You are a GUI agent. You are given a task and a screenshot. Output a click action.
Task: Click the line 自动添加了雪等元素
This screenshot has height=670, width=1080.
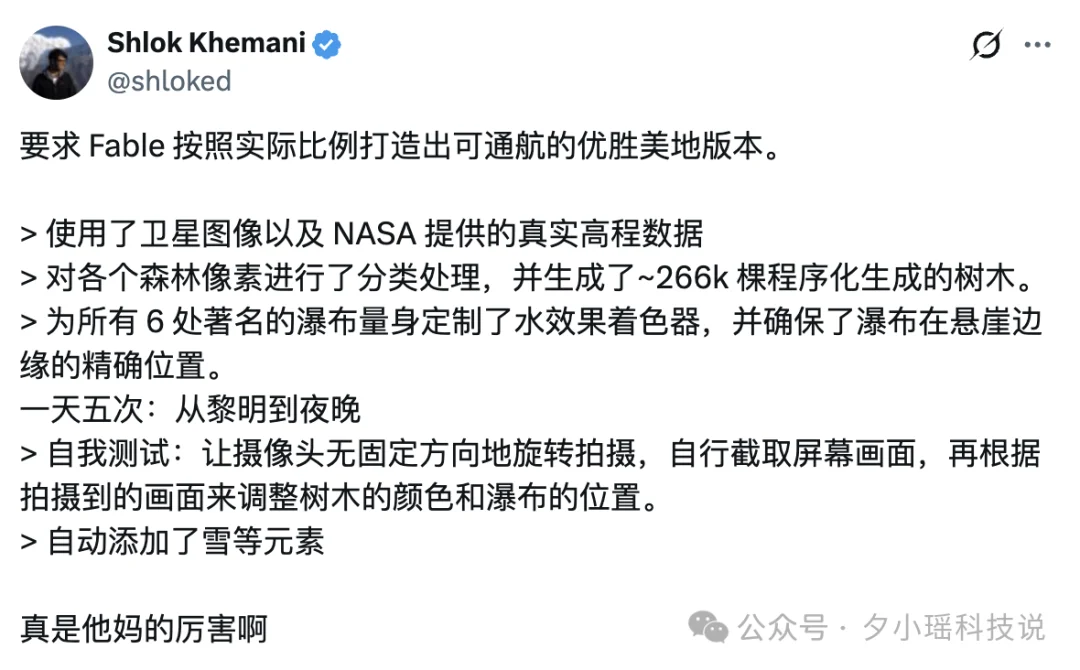tap(172, 542)
